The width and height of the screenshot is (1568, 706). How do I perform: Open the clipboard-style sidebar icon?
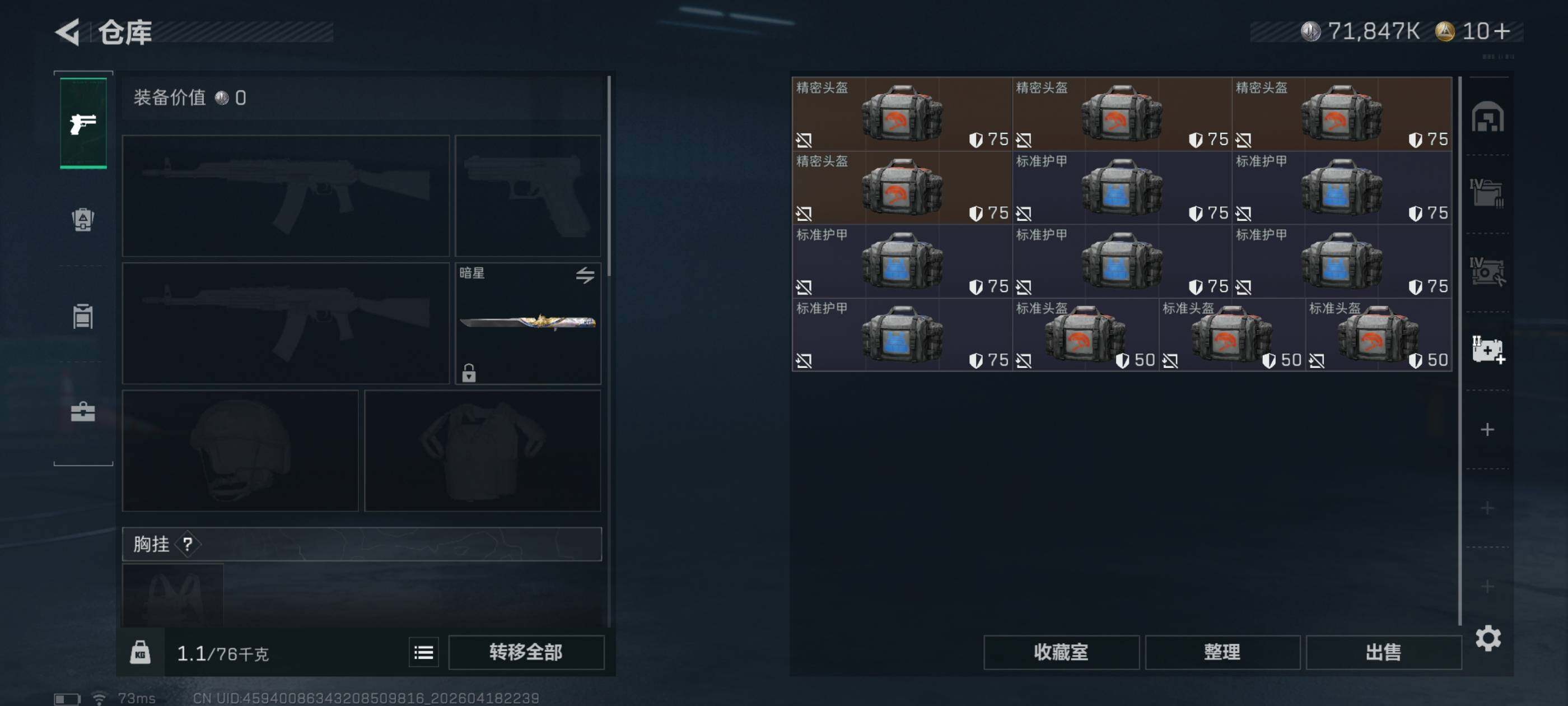83,316
